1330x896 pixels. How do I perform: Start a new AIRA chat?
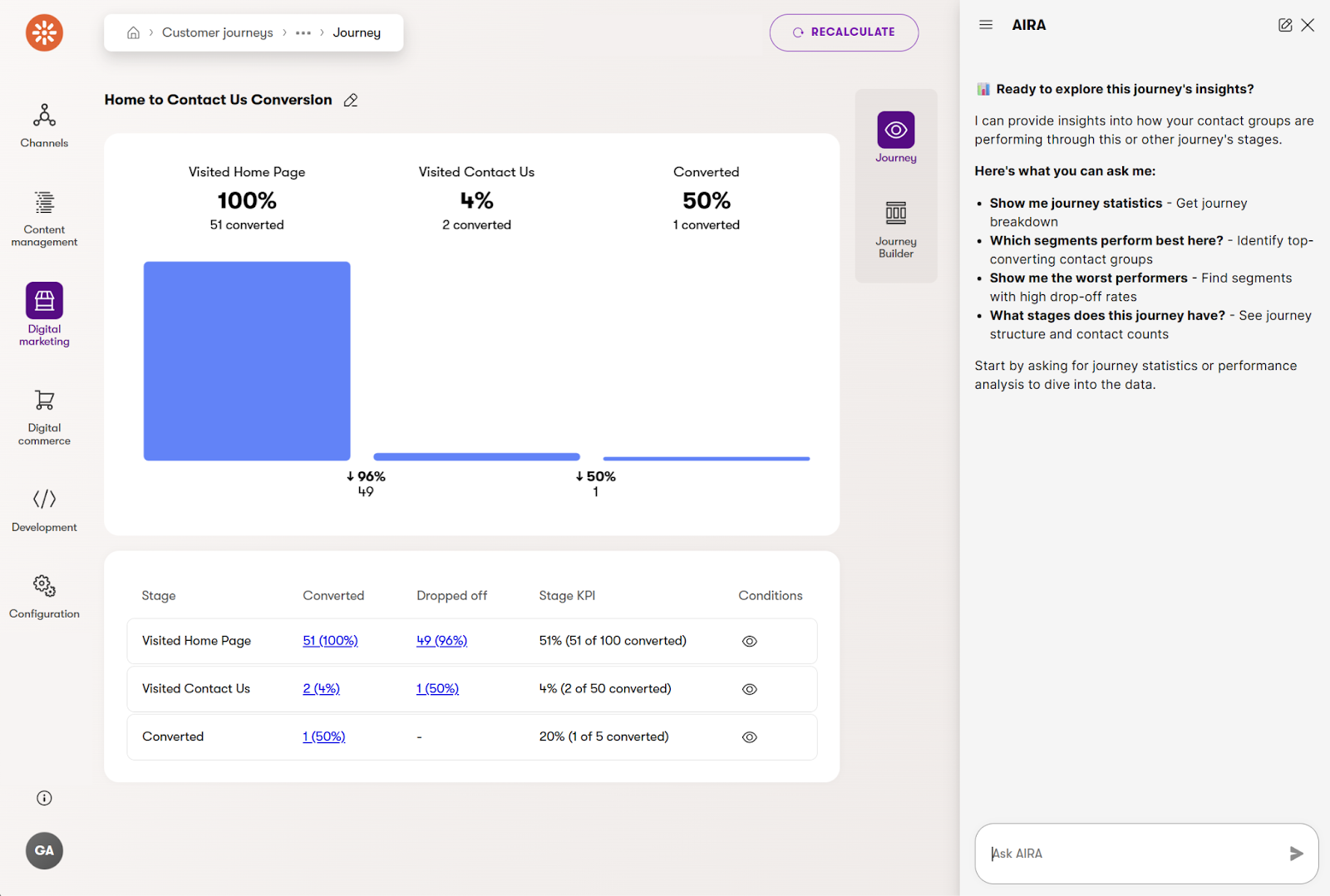coord(1284,25)
